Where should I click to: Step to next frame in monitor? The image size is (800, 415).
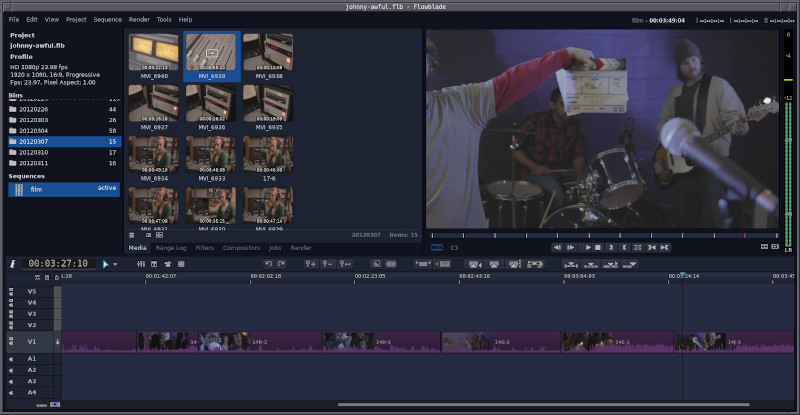click(570, 248)
